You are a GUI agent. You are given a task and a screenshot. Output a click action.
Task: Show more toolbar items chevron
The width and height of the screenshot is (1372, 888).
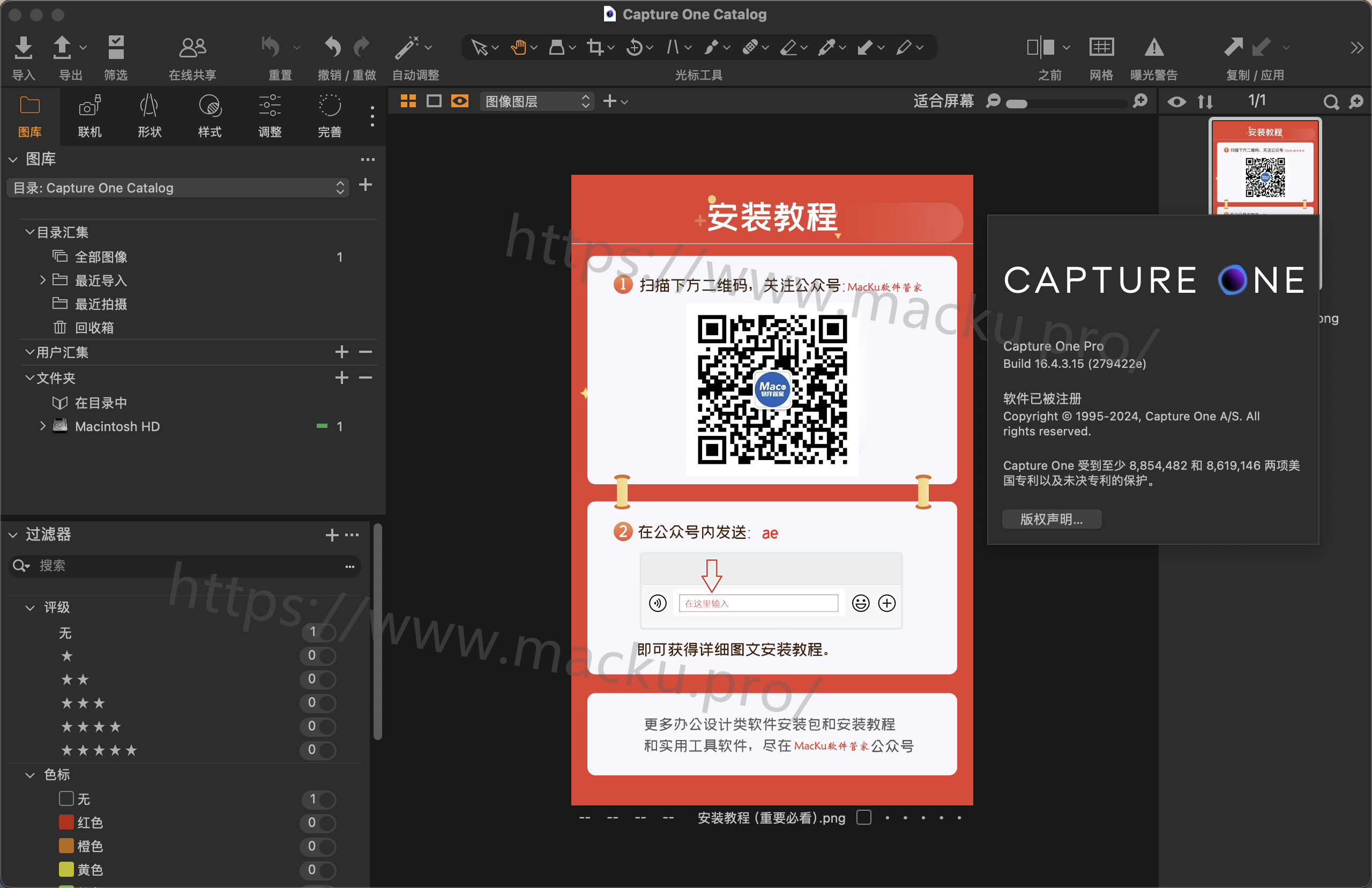1356,48
